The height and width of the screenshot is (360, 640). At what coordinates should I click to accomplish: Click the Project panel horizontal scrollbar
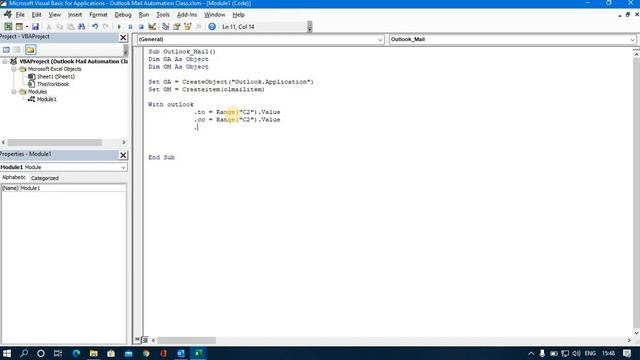pyautogui.click(x=55, y=142)
